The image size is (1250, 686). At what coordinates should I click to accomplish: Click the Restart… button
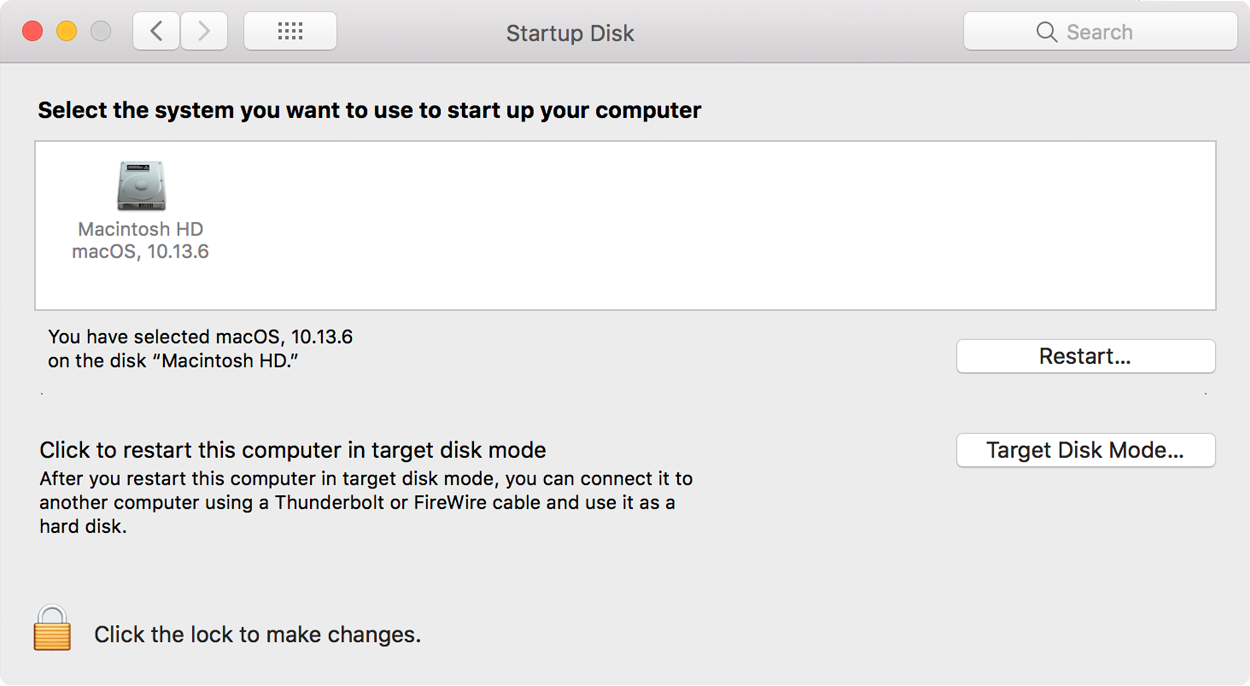tap(1085, 357)
